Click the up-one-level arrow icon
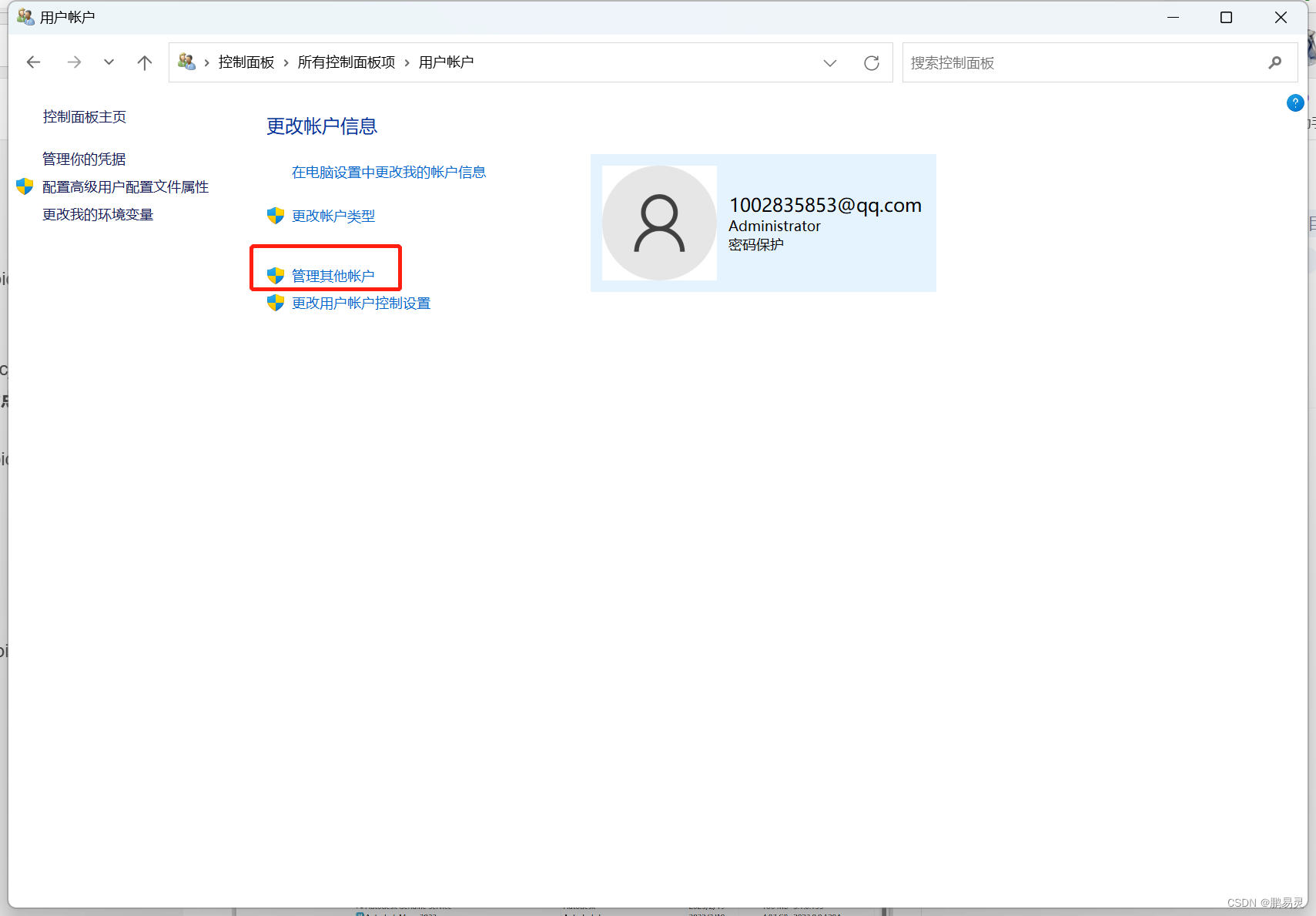This screenshot has width=1316, height=916. 145,62
